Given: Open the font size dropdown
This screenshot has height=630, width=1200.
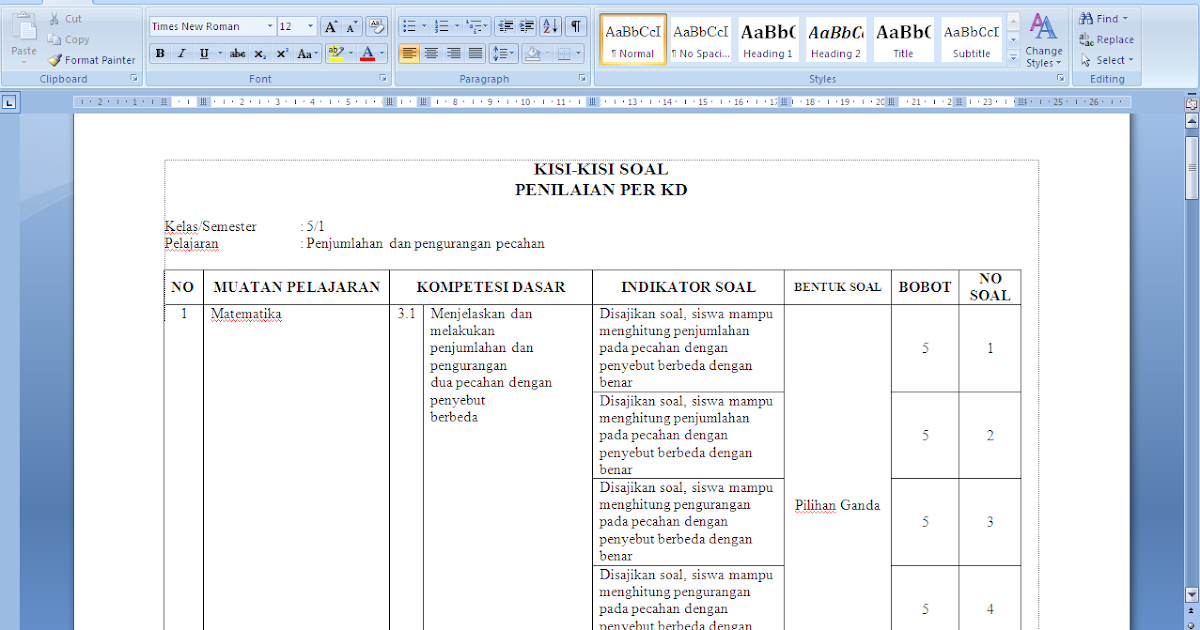Looking at the screenshot, I should point(311,27).
